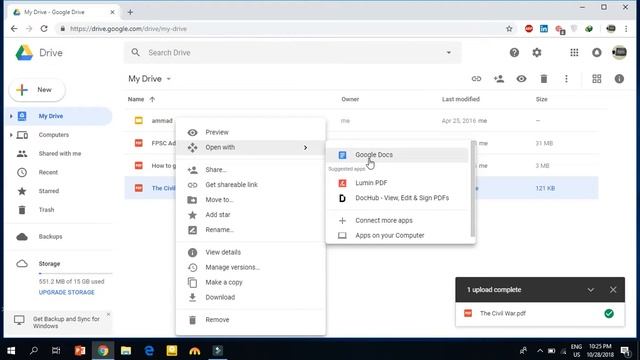Click the New button
640x360 pixels.
(x=37, y=90)
